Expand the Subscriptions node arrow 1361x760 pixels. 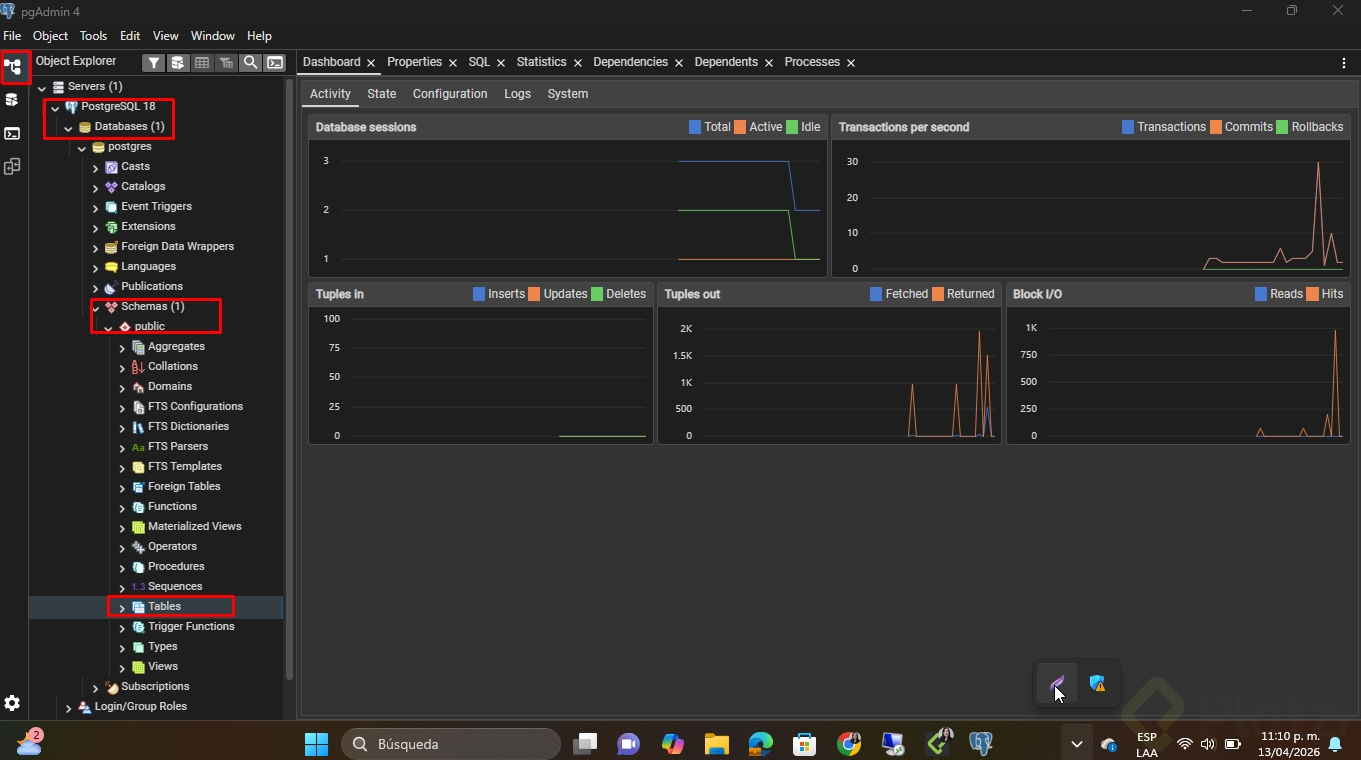pyautogui.click(x=95, y=687)
